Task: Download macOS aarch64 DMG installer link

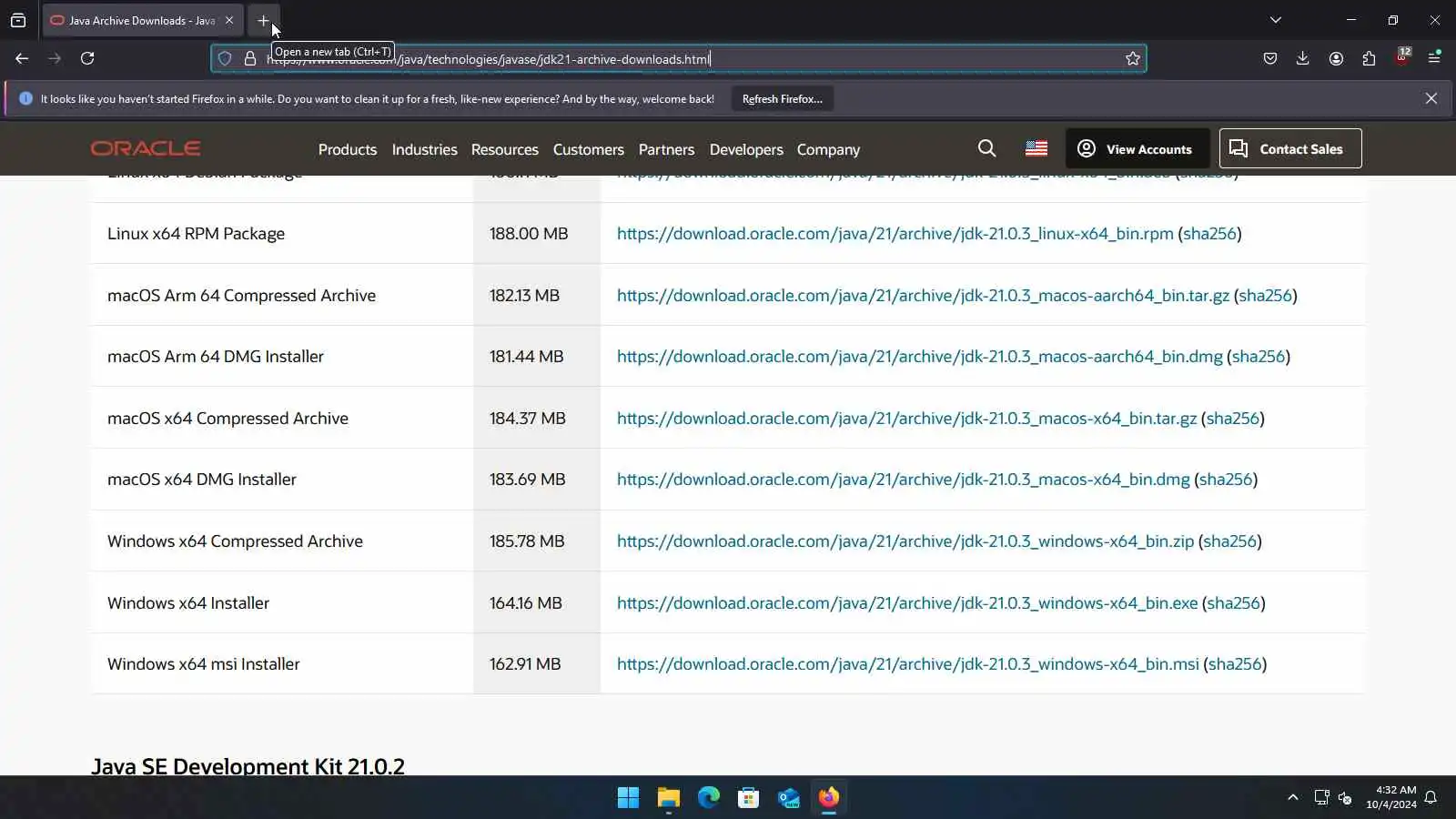Action: pos(920,357)
